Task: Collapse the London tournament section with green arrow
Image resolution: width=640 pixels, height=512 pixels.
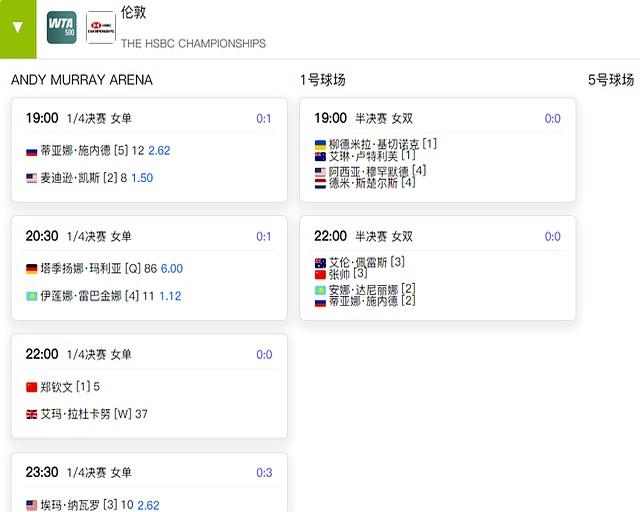Action: (x=18, y=29)
